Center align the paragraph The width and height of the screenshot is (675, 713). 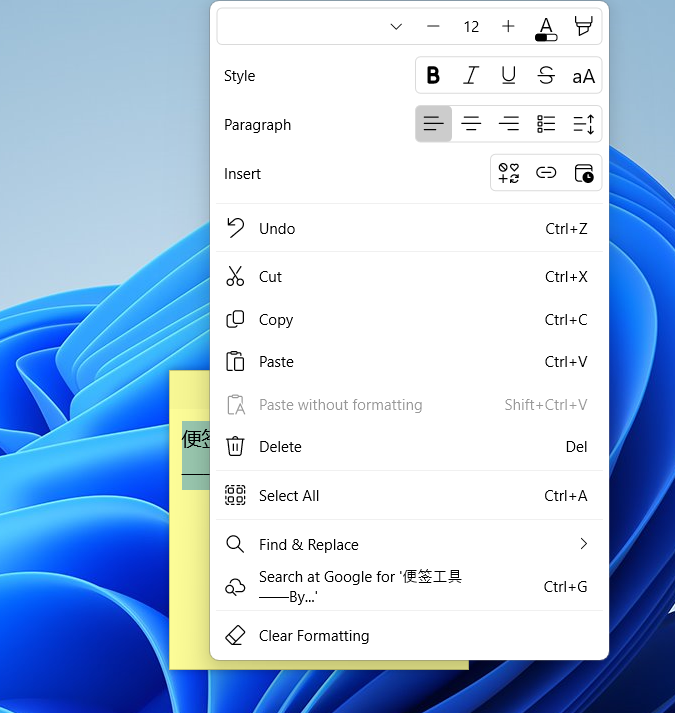471,124
